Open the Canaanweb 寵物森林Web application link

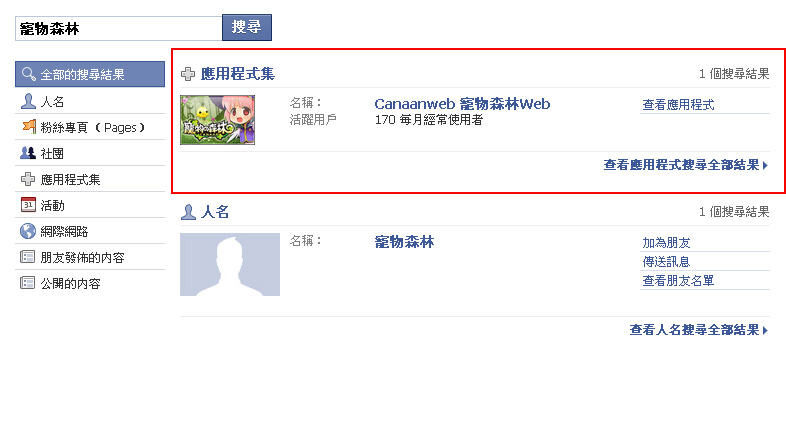click(x=462, y=104)
